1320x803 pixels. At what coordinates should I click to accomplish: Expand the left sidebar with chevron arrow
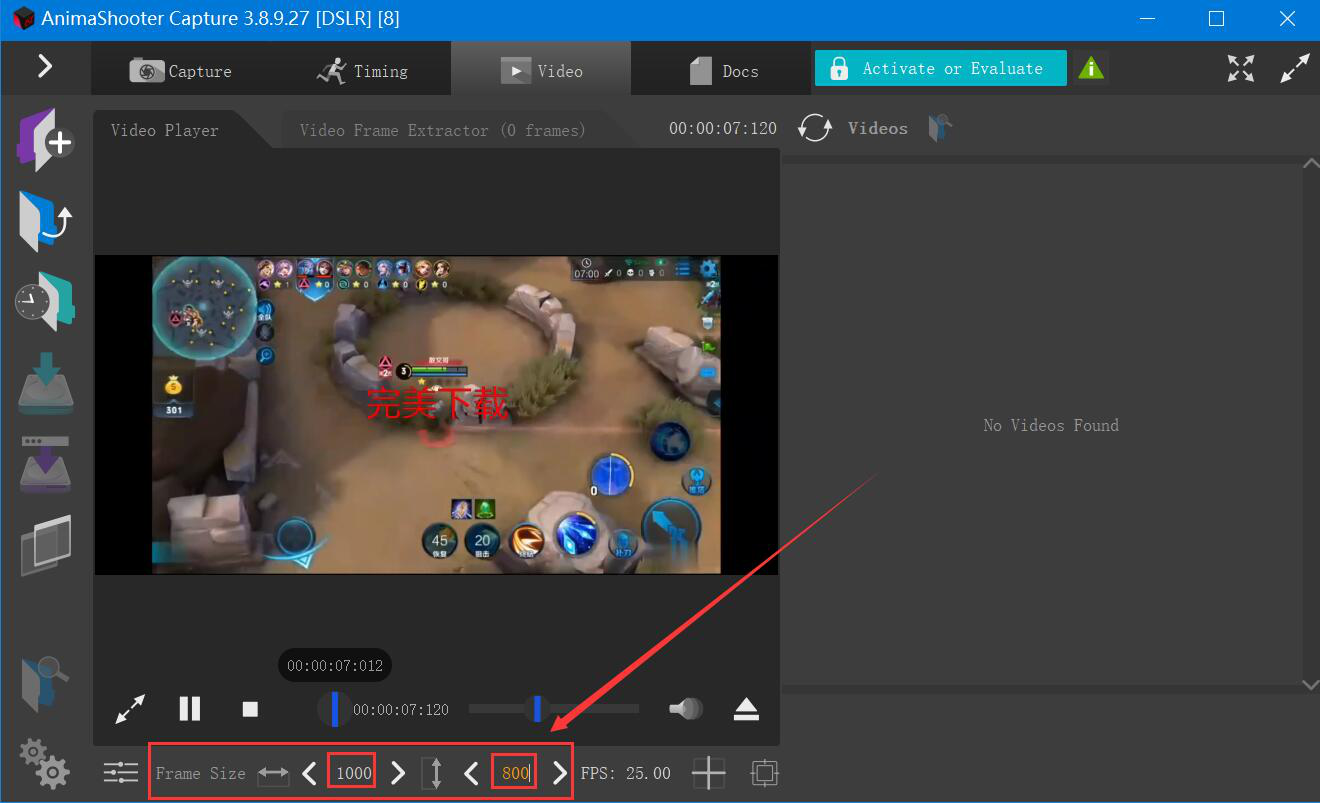pos(45,66)
